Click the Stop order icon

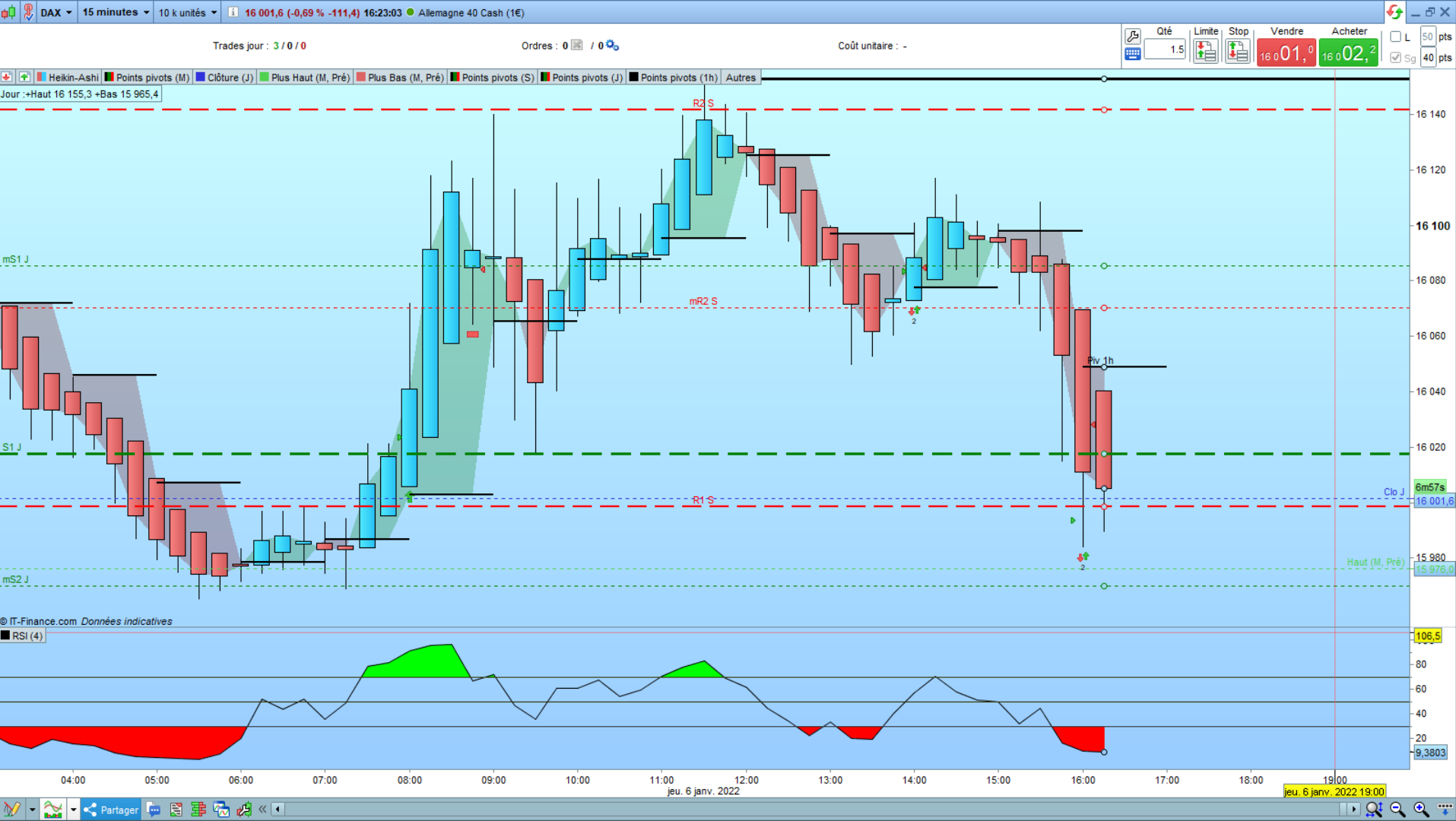pos(1238,52)
